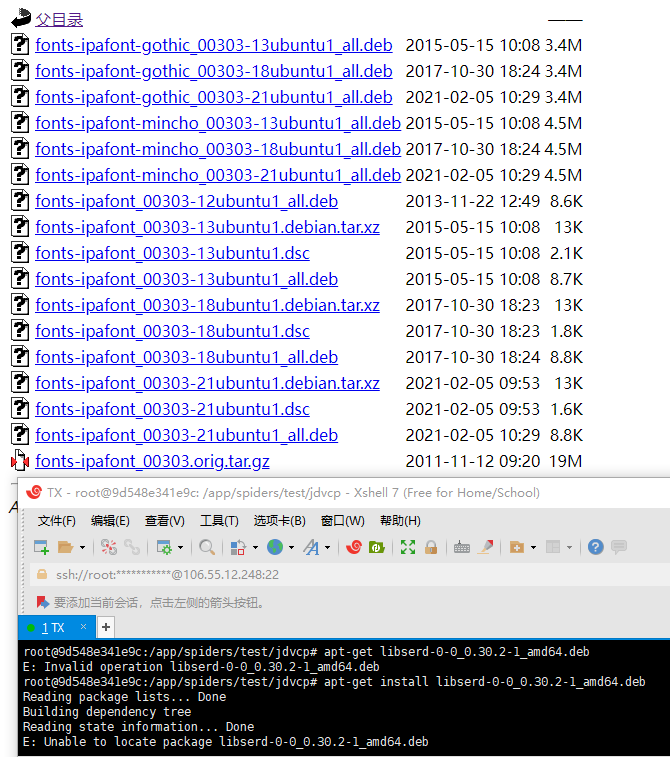Click the highlighter pen icon
The width and height of the screenshot is (670, 757).
click(486, 547)
